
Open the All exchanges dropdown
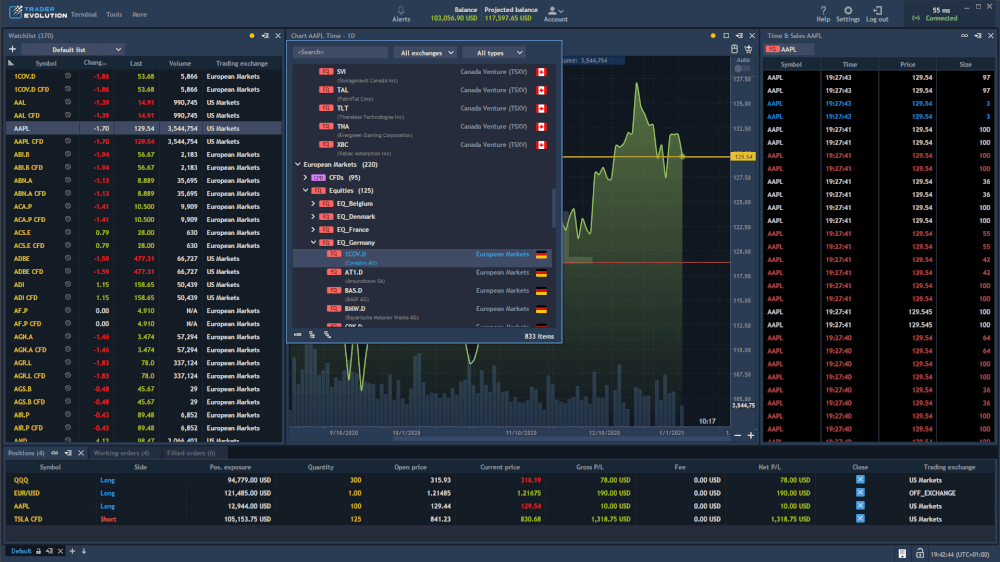coord(425,53)
